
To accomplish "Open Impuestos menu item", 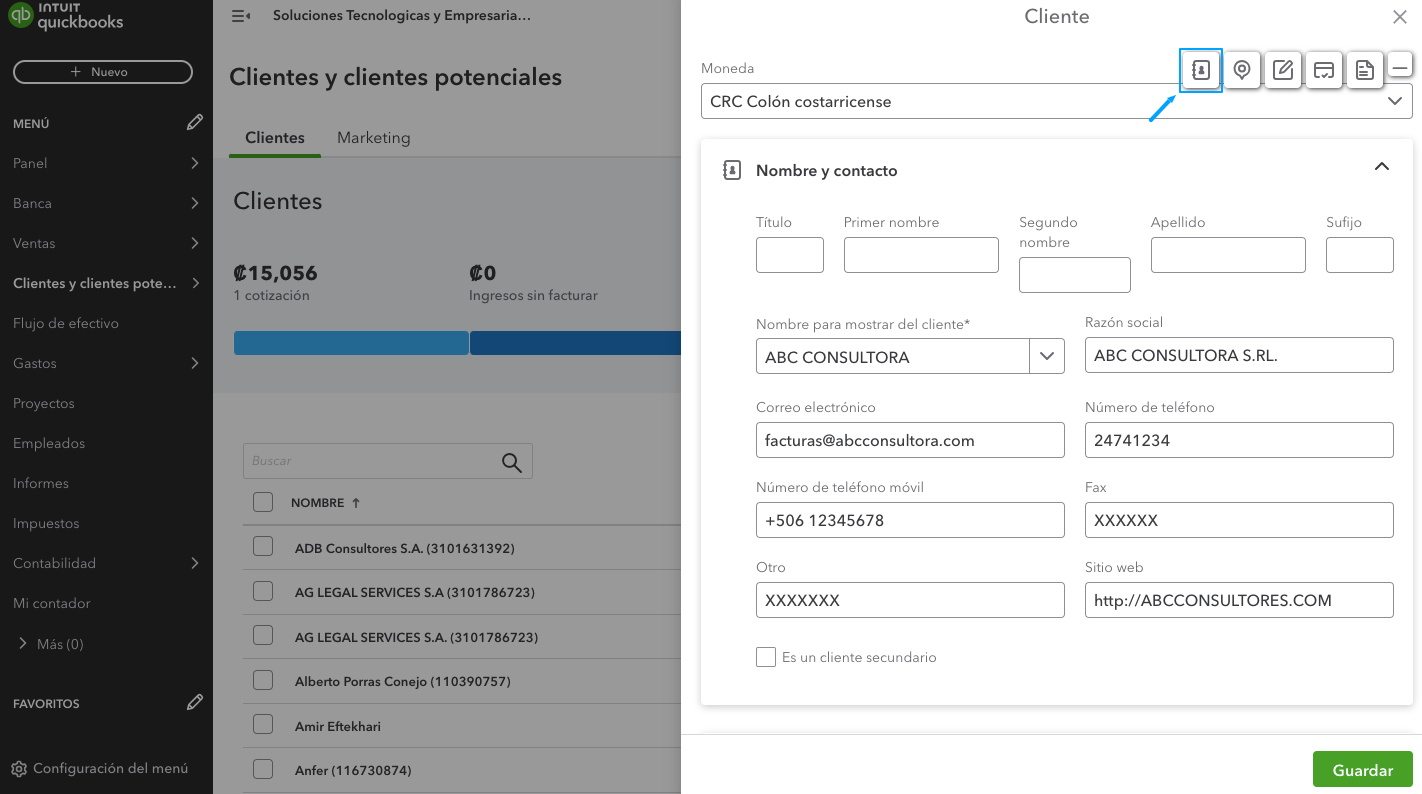I will pos(46,523).
